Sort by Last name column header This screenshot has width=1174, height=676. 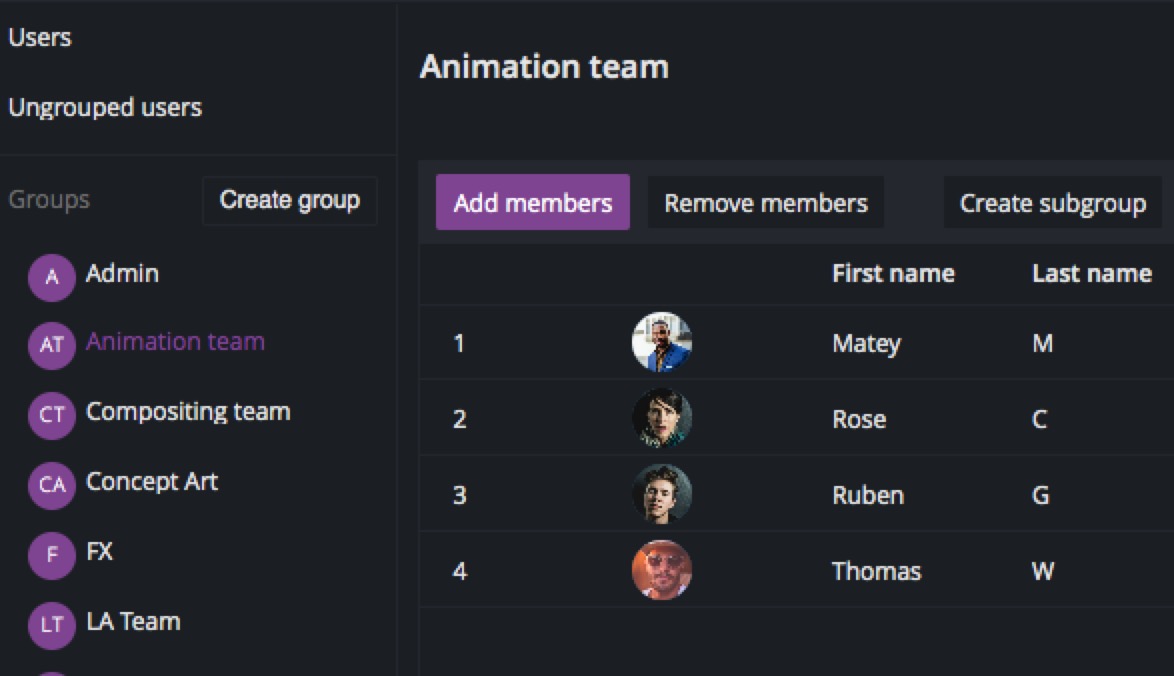click(x=1092, y=274)
